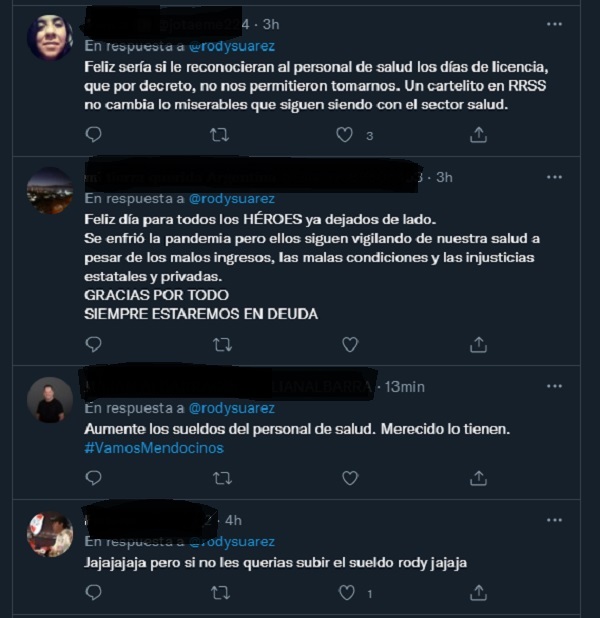600x618 pixels.
Task: Share the HÉROES tweet
Action: 478,345
